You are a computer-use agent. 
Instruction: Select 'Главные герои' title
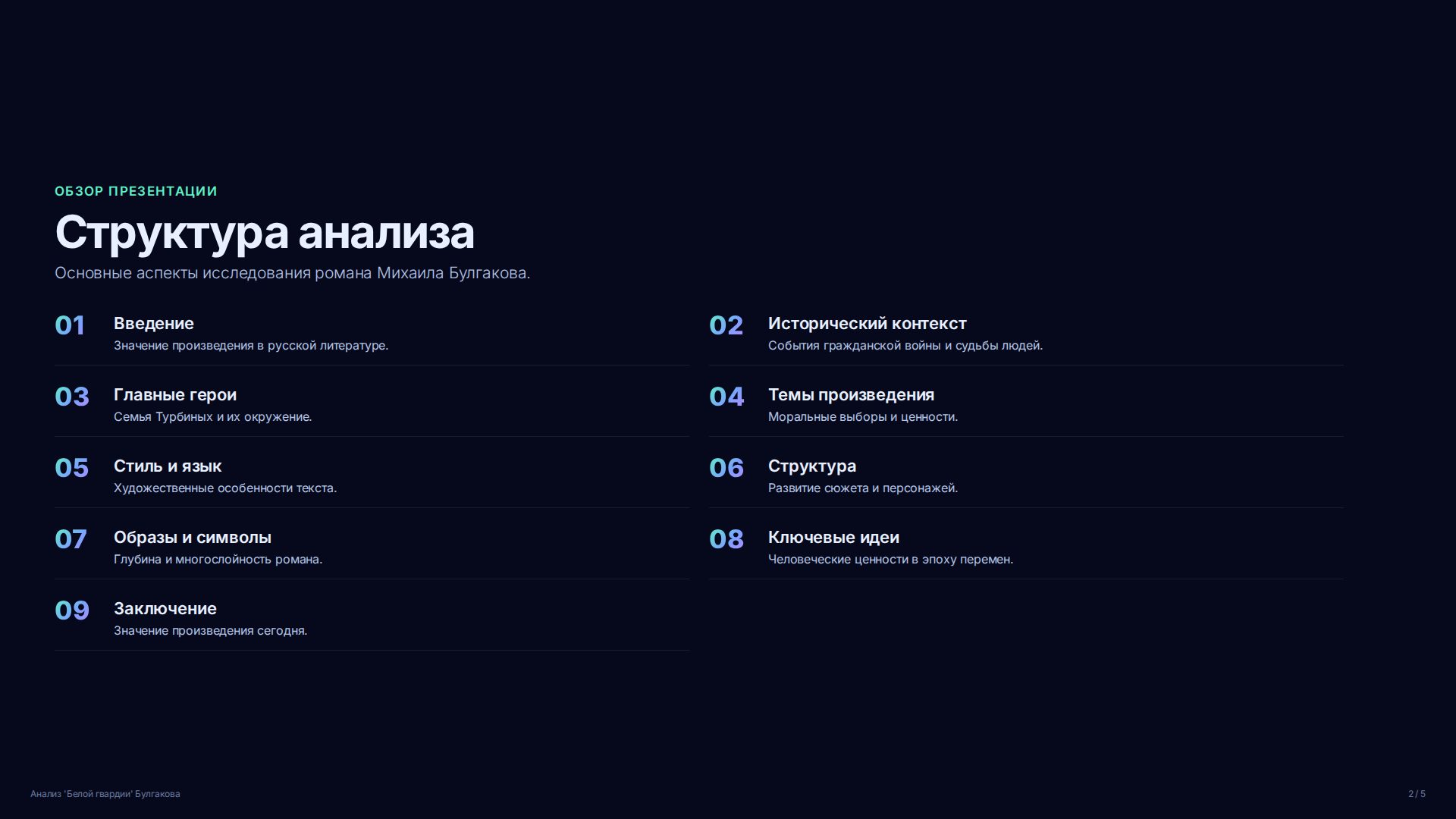[175, 394]
